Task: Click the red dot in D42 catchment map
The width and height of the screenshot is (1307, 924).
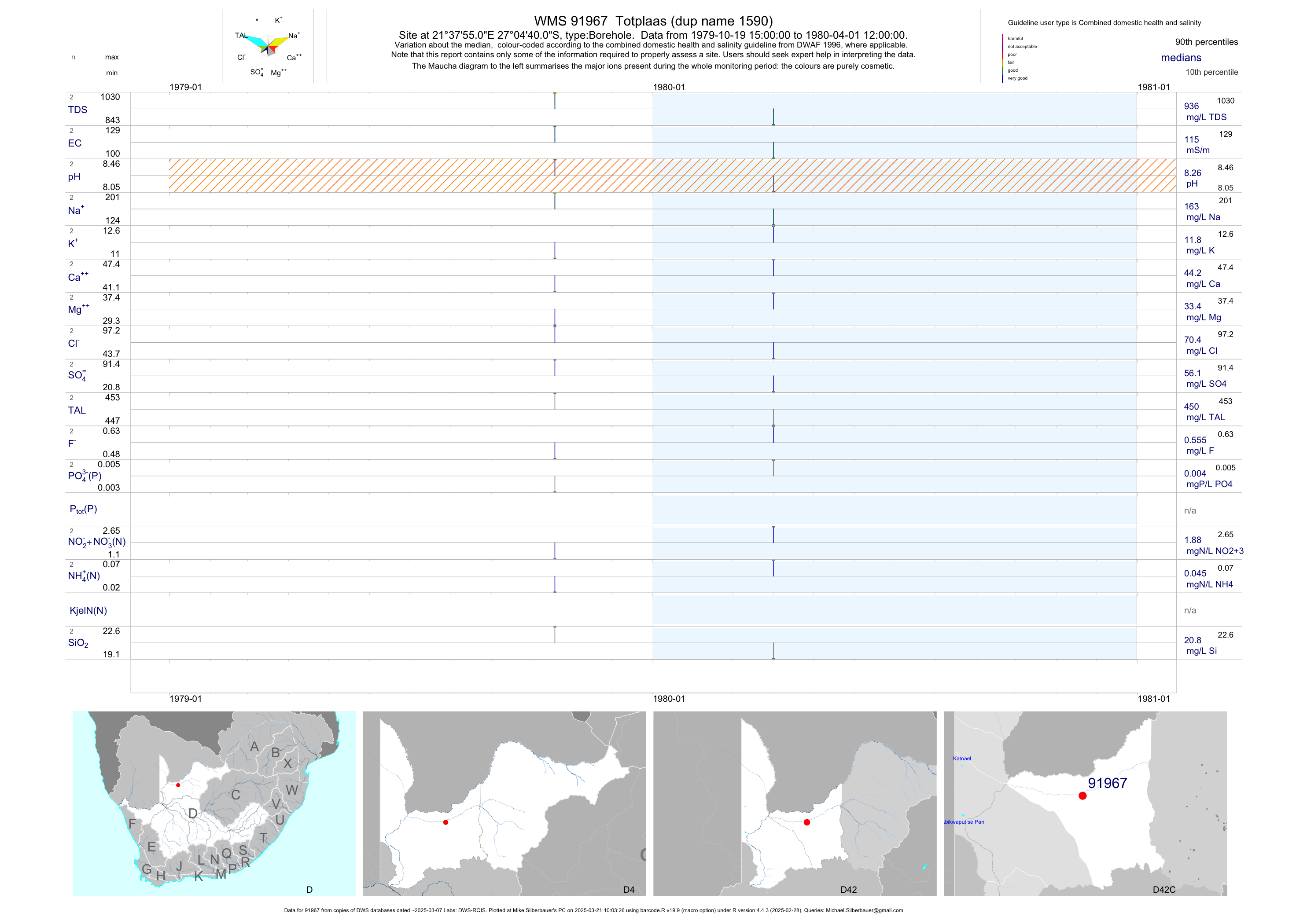Action: pos(806,822)
